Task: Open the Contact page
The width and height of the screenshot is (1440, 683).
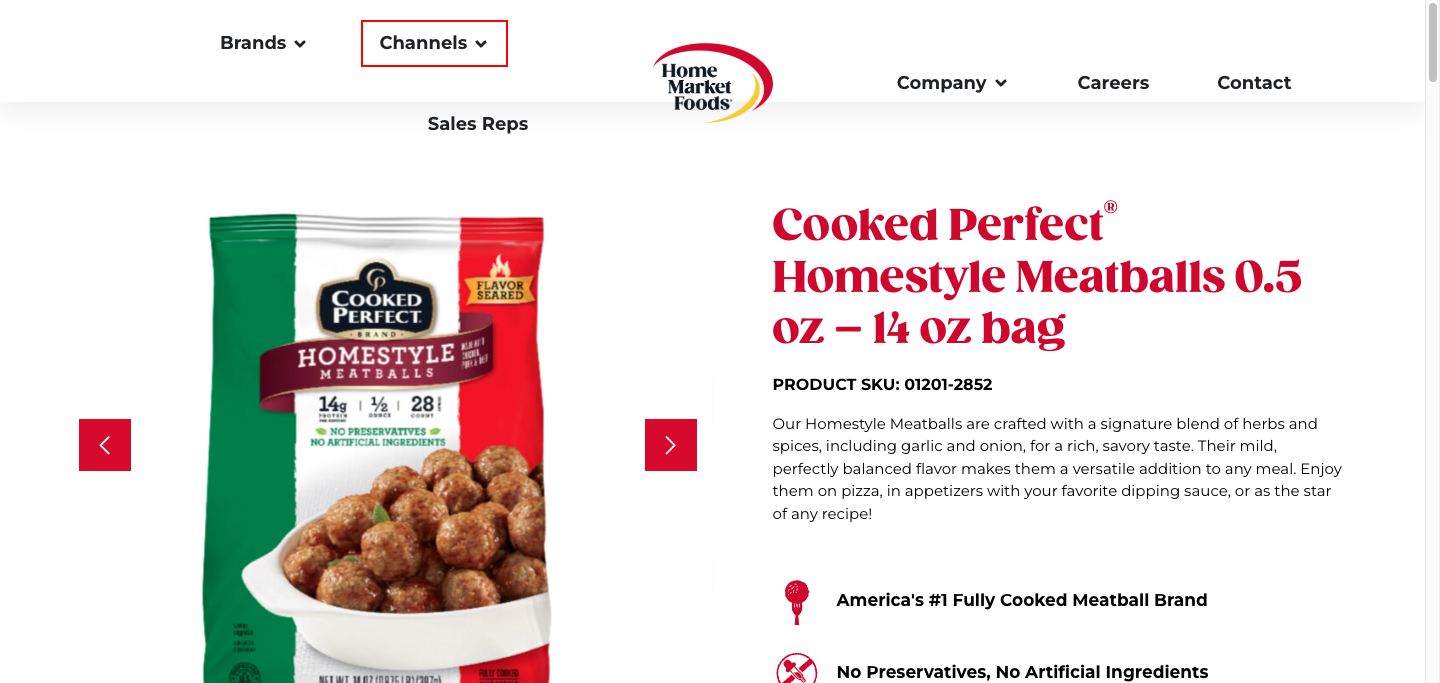Action: [1254, 83]
